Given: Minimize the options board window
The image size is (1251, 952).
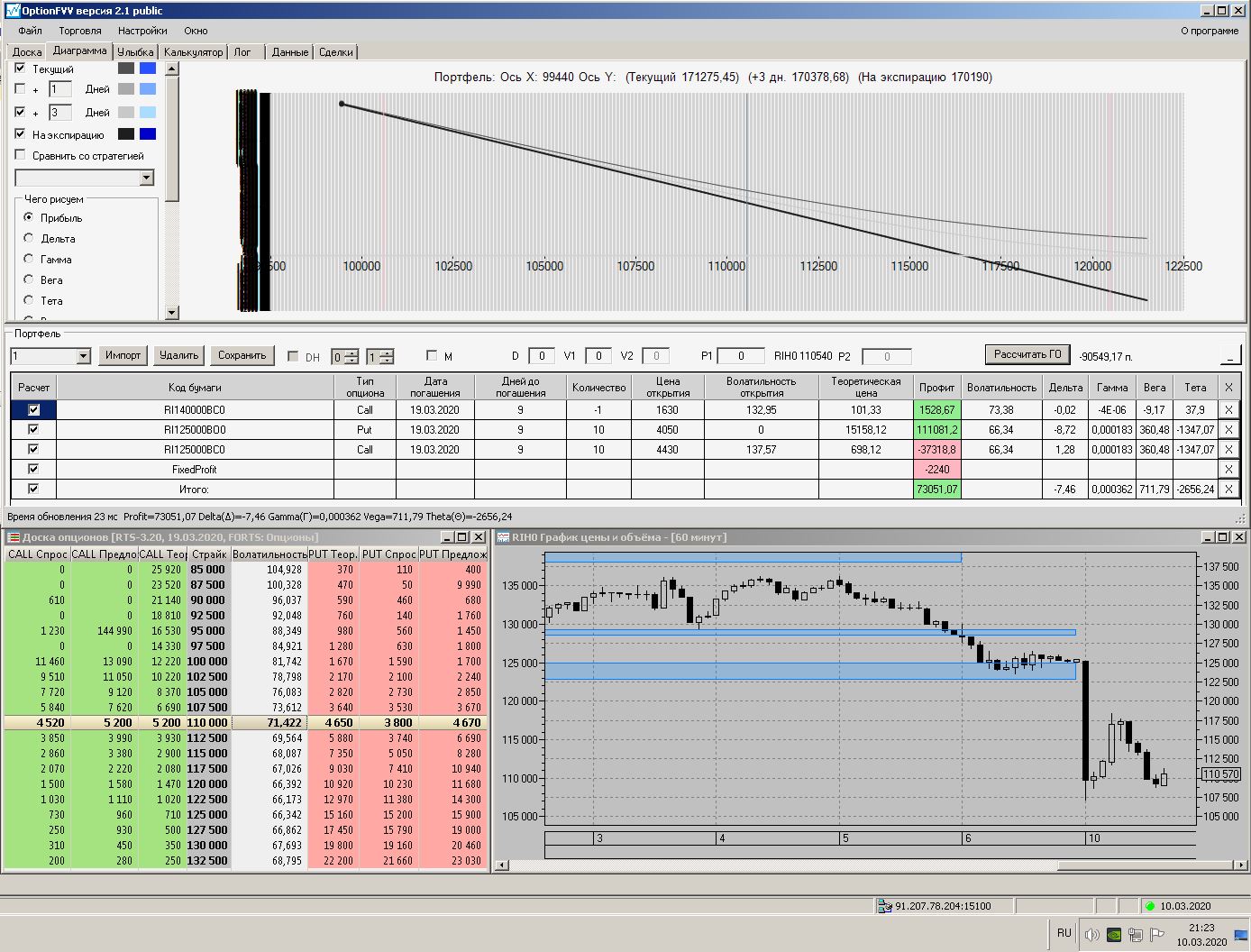Looking at the screenshot, I should pyautogui.click(x=448, y=537).
